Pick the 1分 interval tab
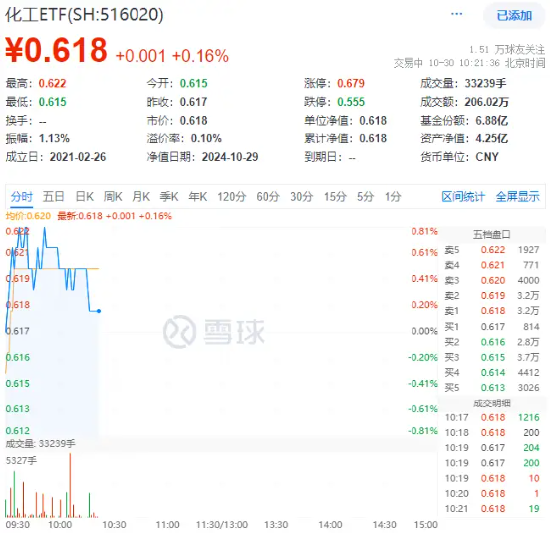Image resolution: width=550 pixels, height=534 pixels. pyautogui.click(x=393, y=196)
